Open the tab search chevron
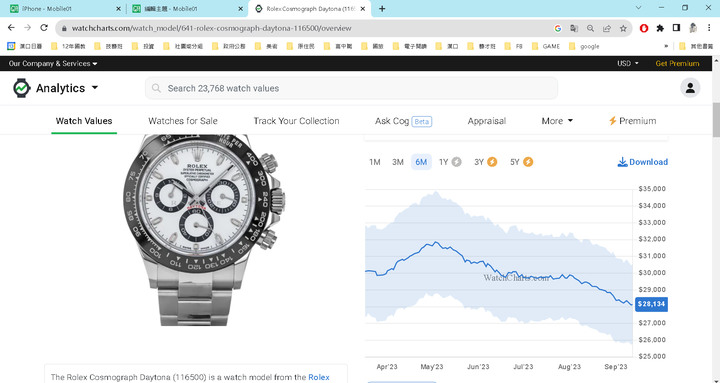 (638, 8)
